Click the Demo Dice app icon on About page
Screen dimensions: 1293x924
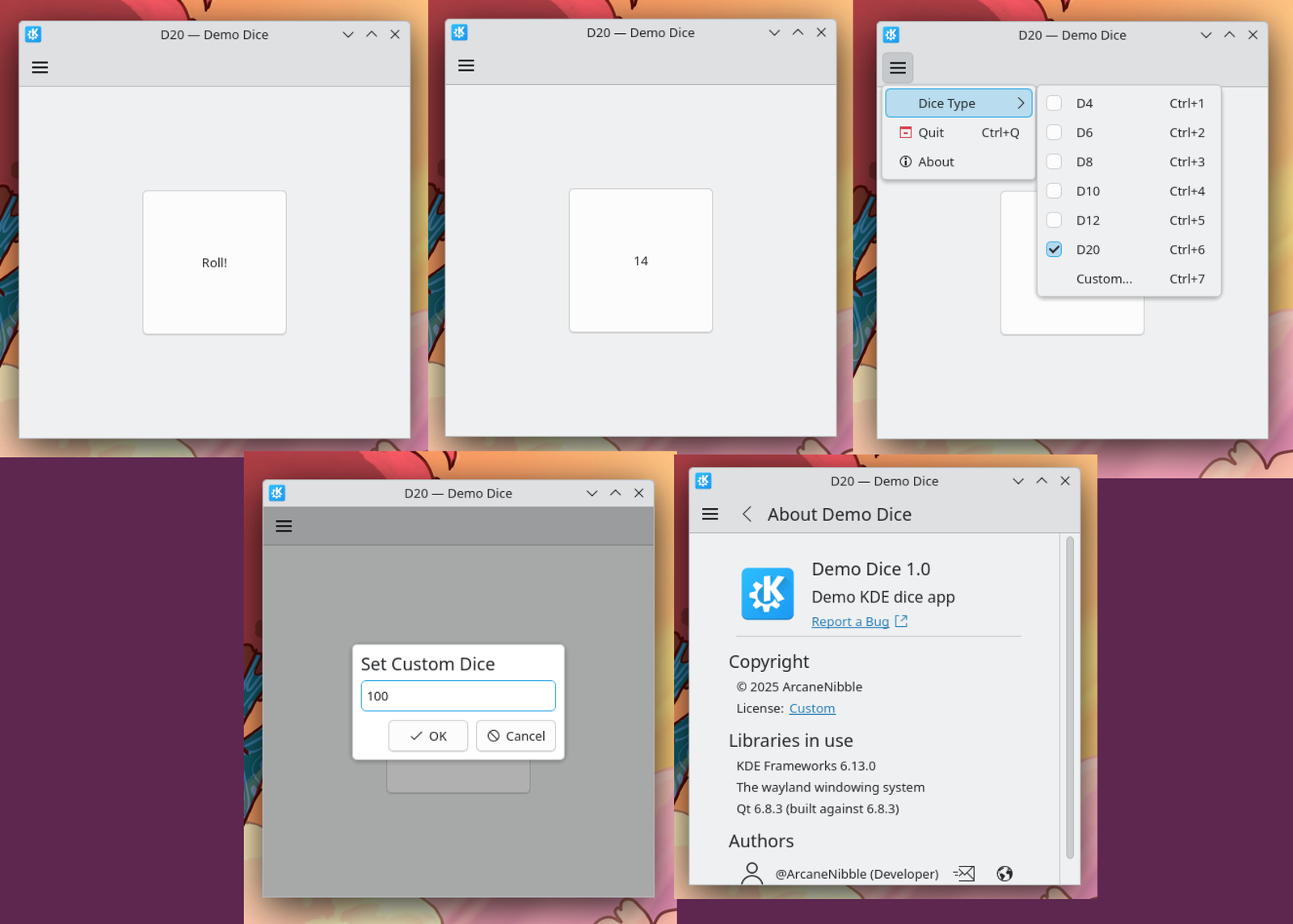[767, 594]
